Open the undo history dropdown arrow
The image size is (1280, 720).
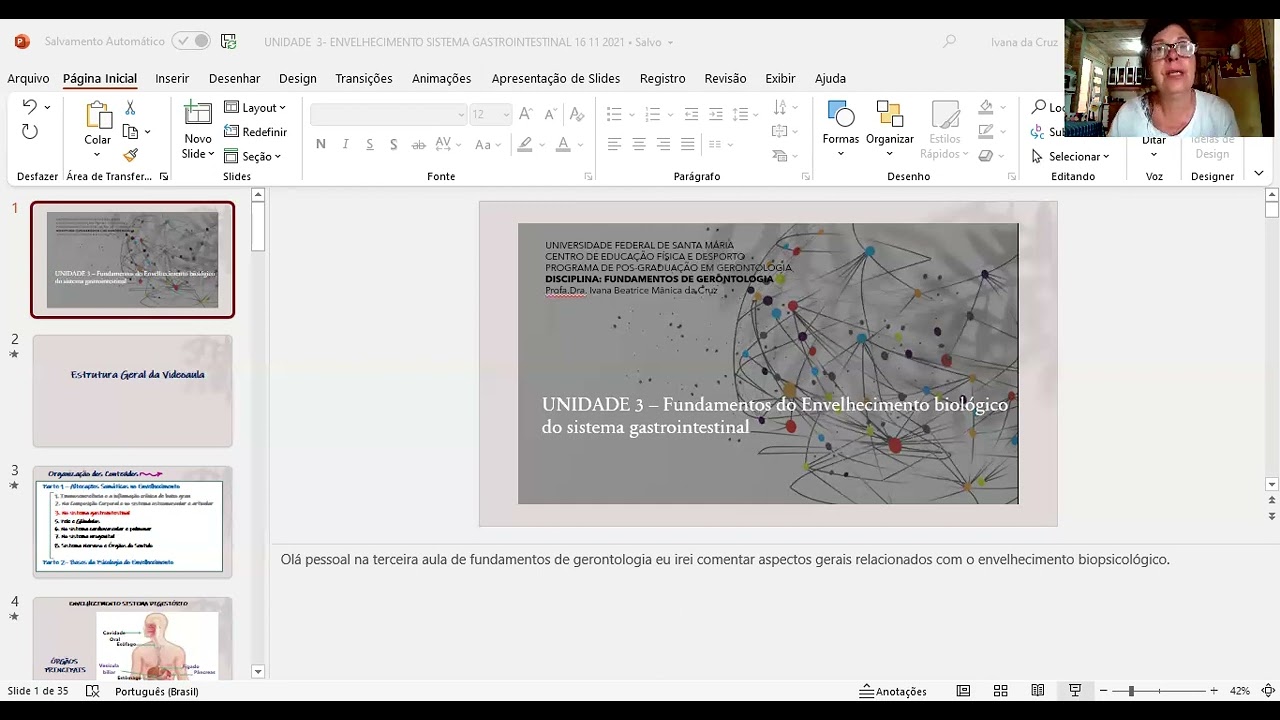(47, 107)
